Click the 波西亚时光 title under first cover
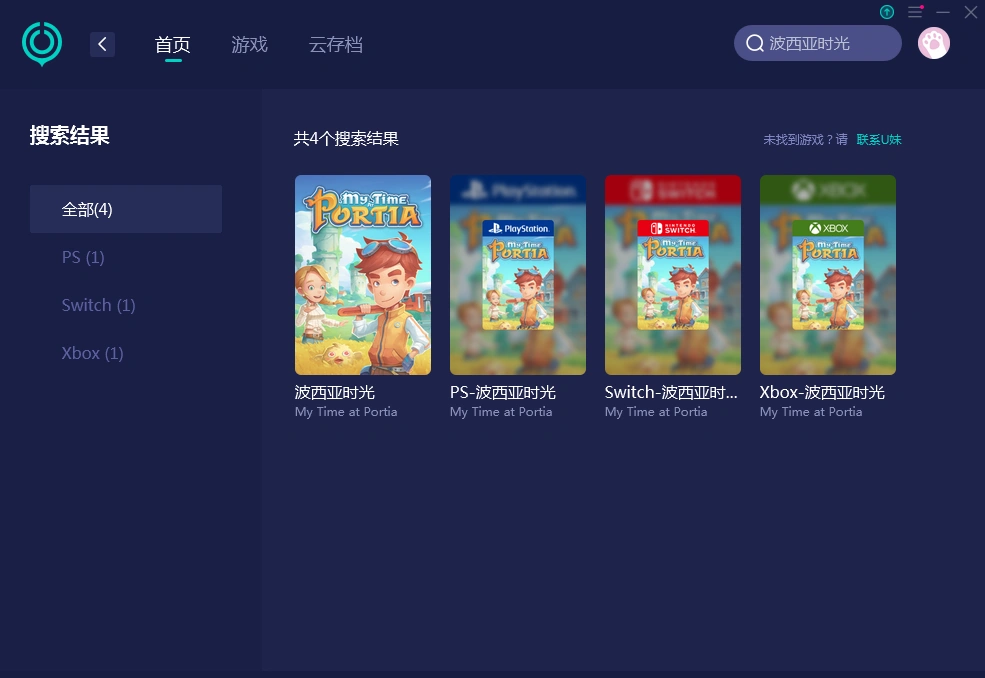 coord(335,393)
